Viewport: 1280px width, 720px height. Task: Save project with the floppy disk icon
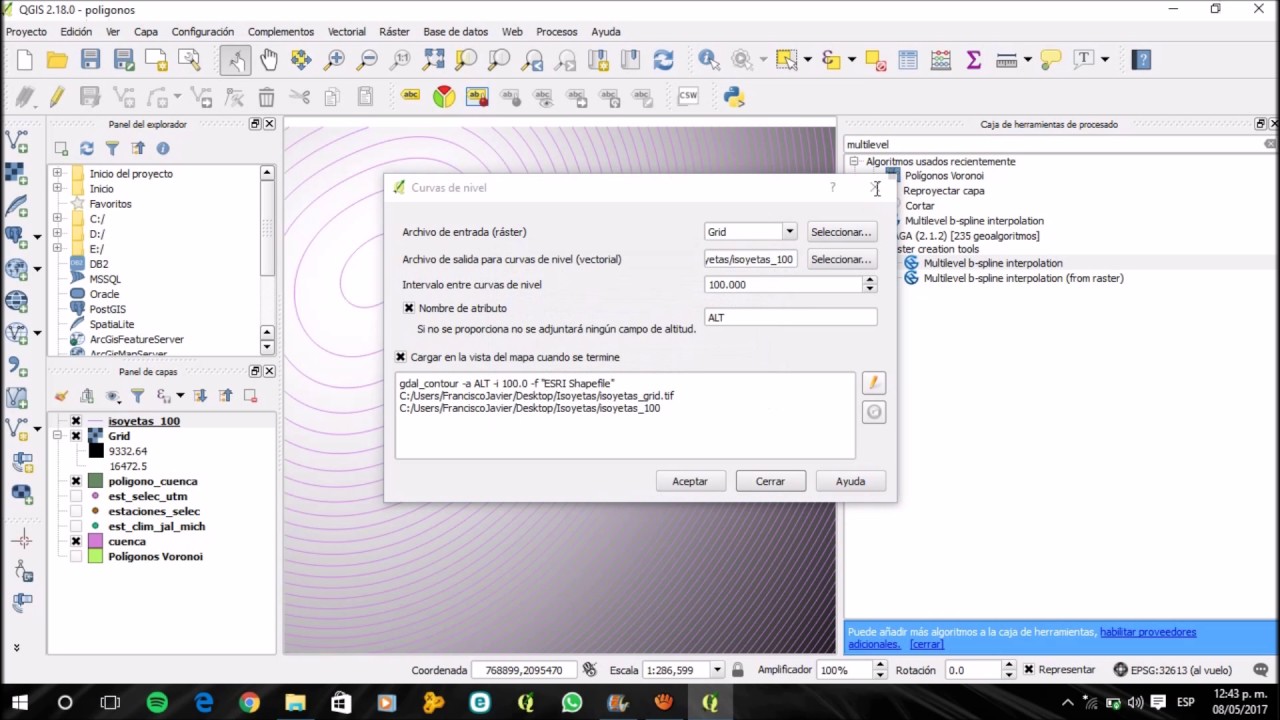tap(91, 60)
